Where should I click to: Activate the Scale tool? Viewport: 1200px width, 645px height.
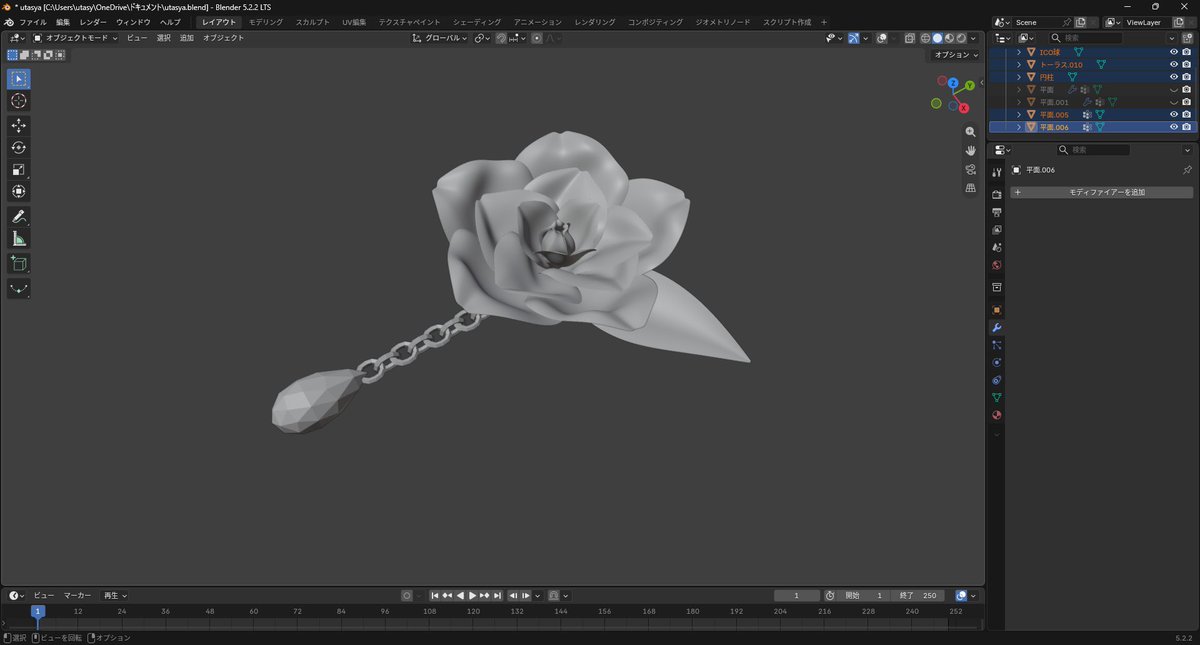point(19,170)
